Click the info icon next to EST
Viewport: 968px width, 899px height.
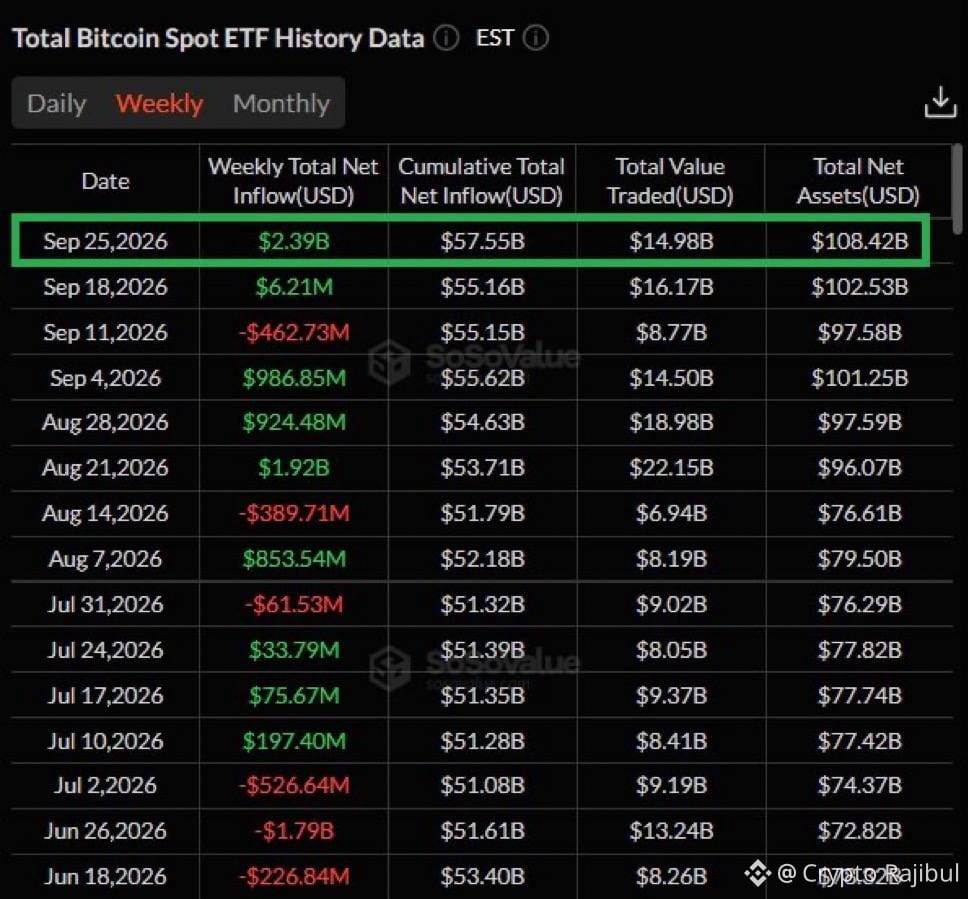click(x=536, y=38)
